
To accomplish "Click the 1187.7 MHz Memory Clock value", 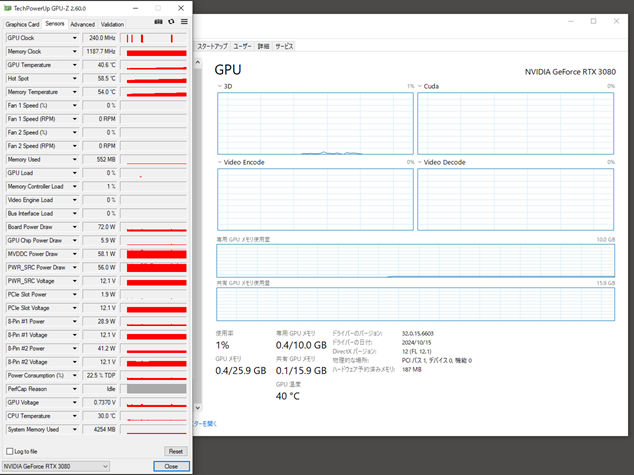I will pyautogui.click(x=99, y=51).
